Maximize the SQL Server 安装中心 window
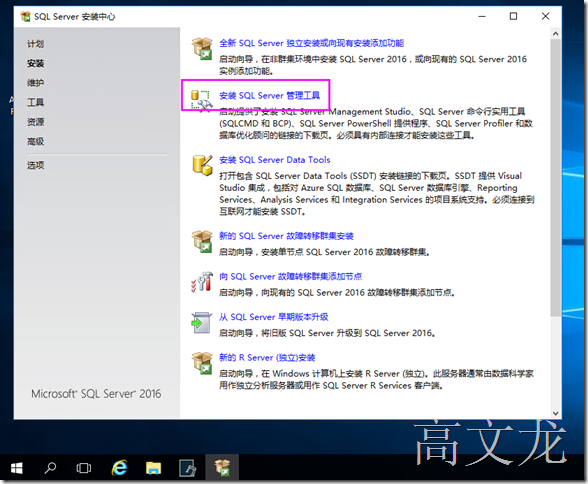The width and height of the screenshot is (588, 484). click(513, 16)
